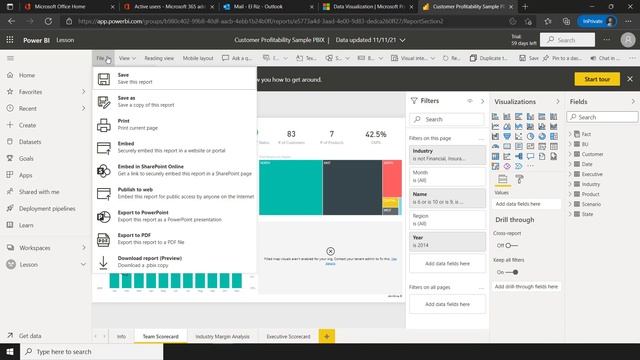This screenshot has height=360, width=640.
Task: Open the Fields build visual tab icon
Action: (x=502, y=179)
